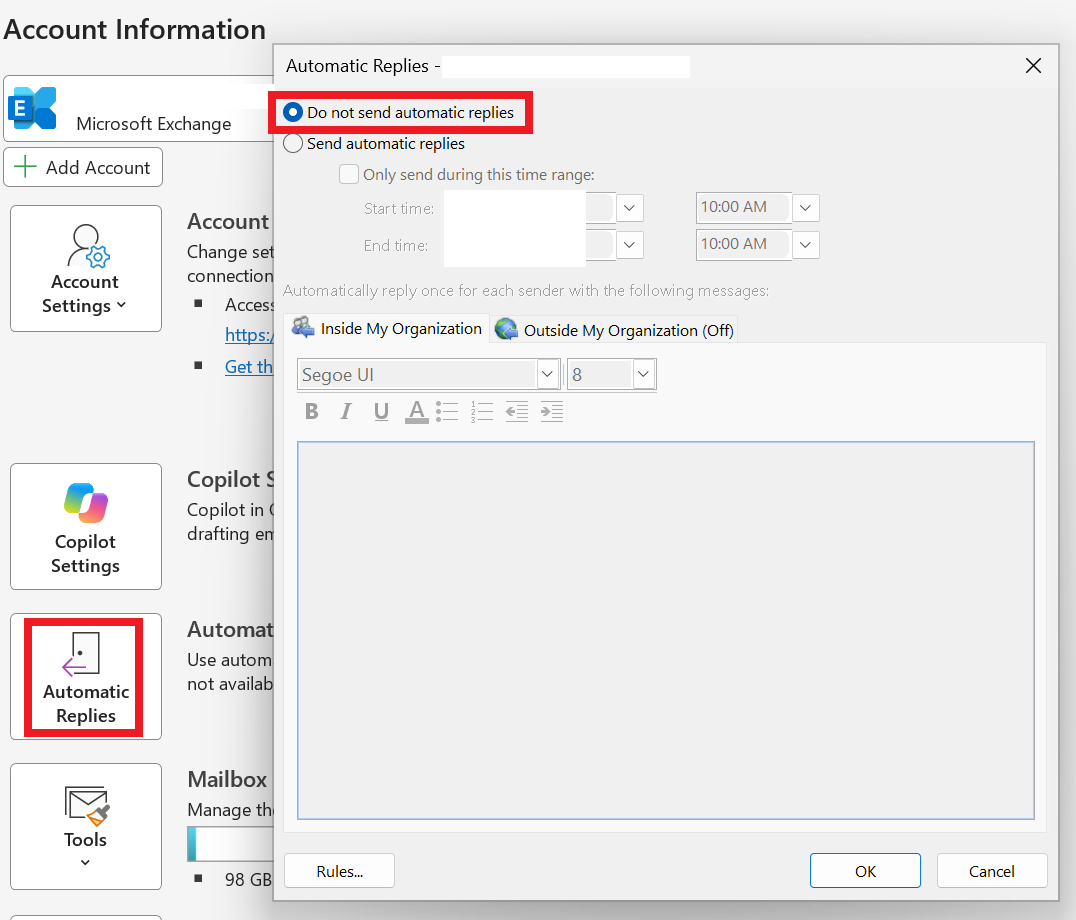Open the Start time hour dropdown
The height and width of the screenshot is (920, 1076).
(806, 208)
